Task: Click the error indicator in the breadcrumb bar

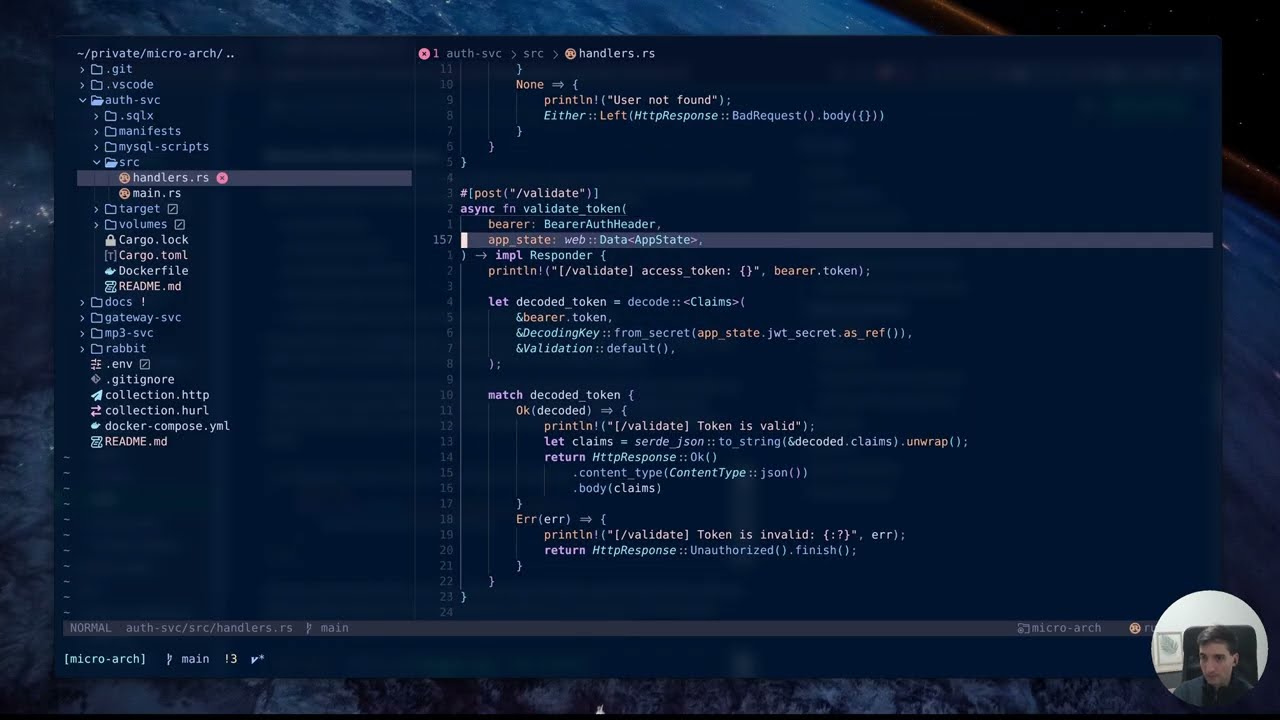Action: (424, 54)
